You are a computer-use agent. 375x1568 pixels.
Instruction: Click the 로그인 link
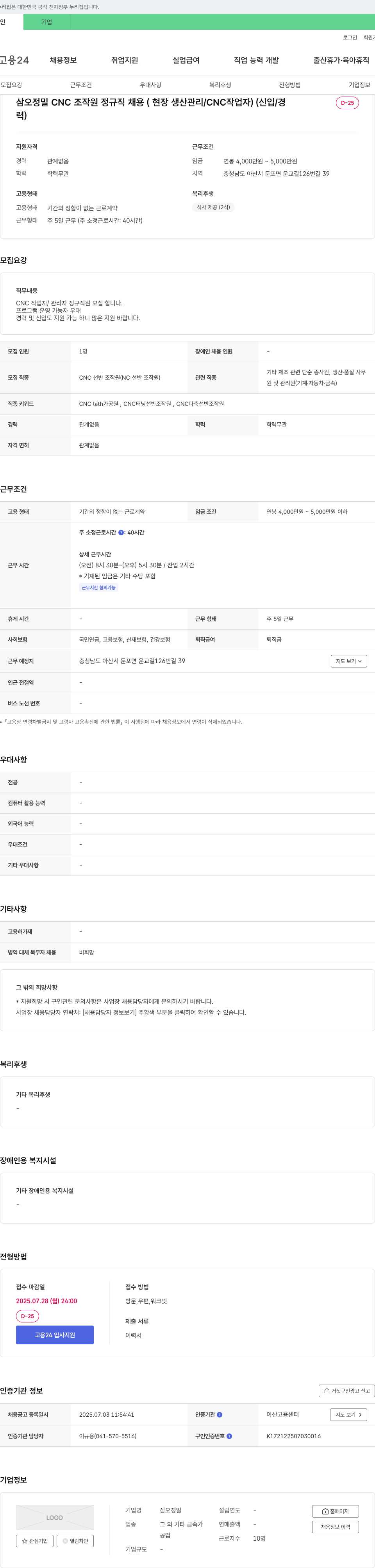point(350,38)
